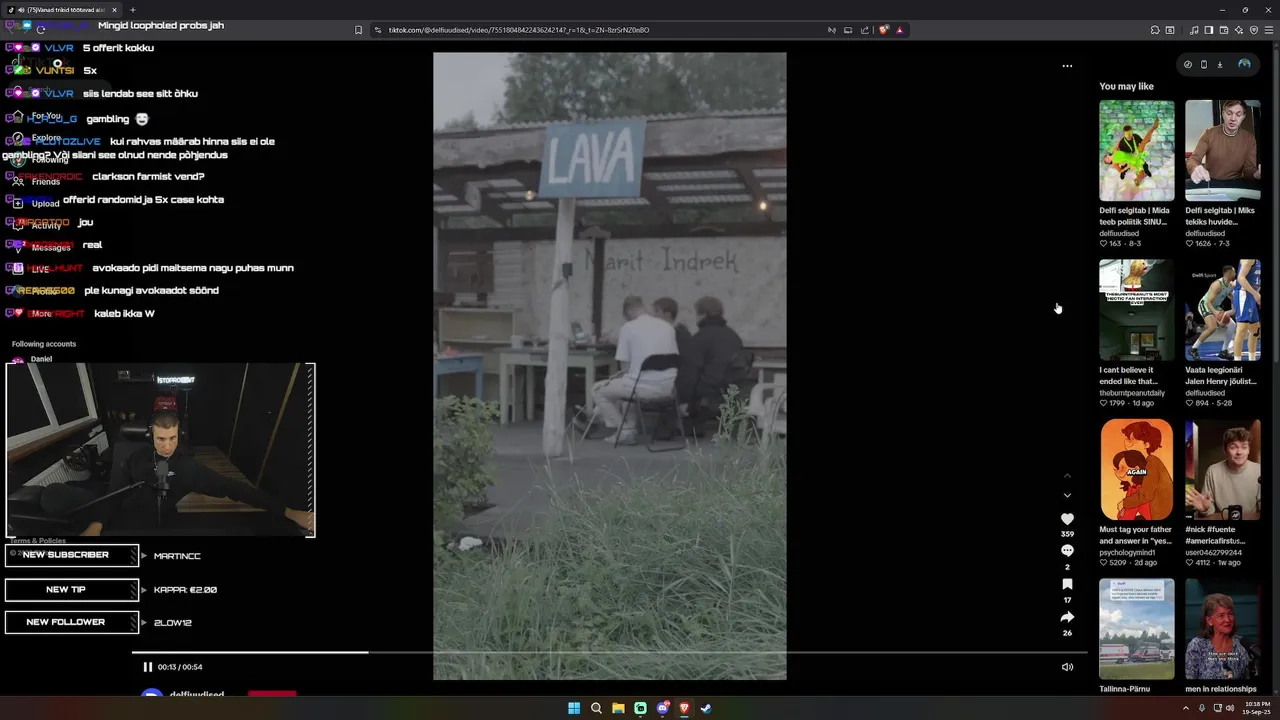Image resolution: width=1280 pixels, height=720 pixels.
Task: Open the comments bubble showing 2 comments
Action: [1067, 551]
